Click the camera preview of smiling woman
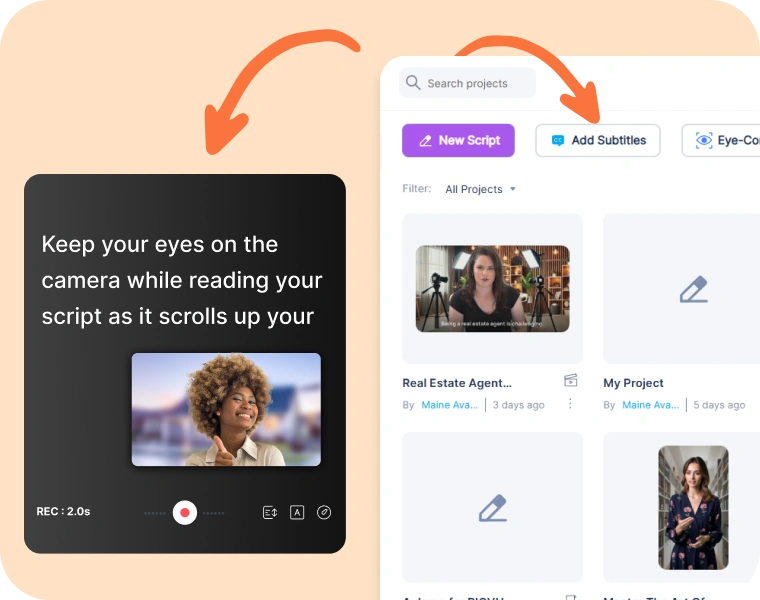Screen dimensions: 760x600 pyautogui.click(x=226, y=410)
